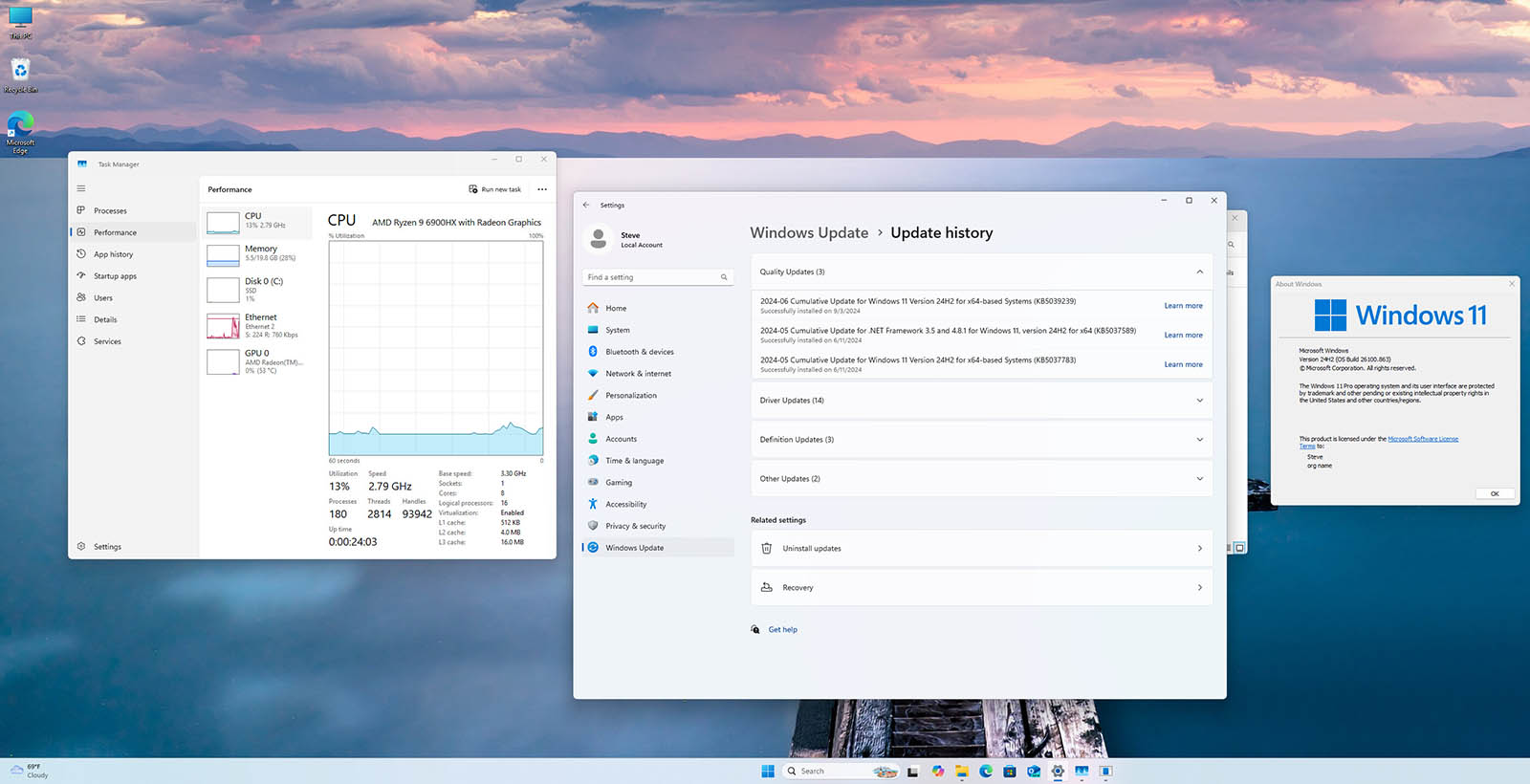The image size is (1530, 784).
Task: Click the Find a setting search box
Action: (658, 277)
